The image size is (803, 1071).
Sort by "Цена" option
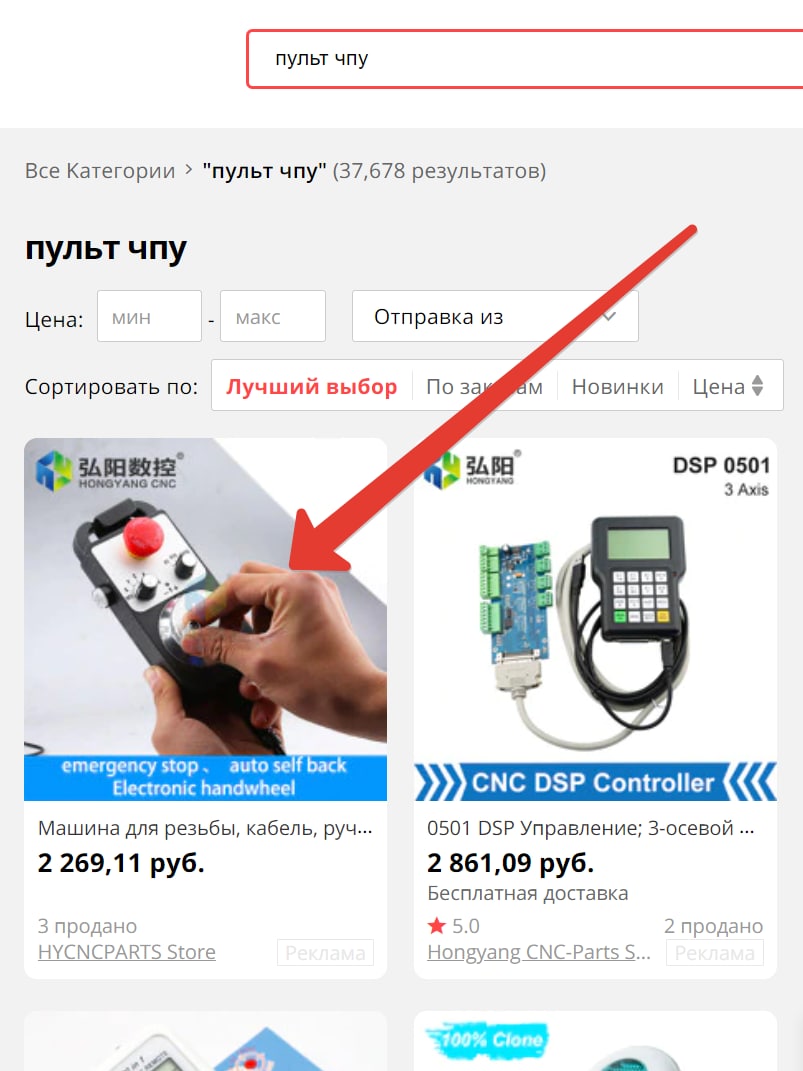pyautogui.click(x=718, y=387)
